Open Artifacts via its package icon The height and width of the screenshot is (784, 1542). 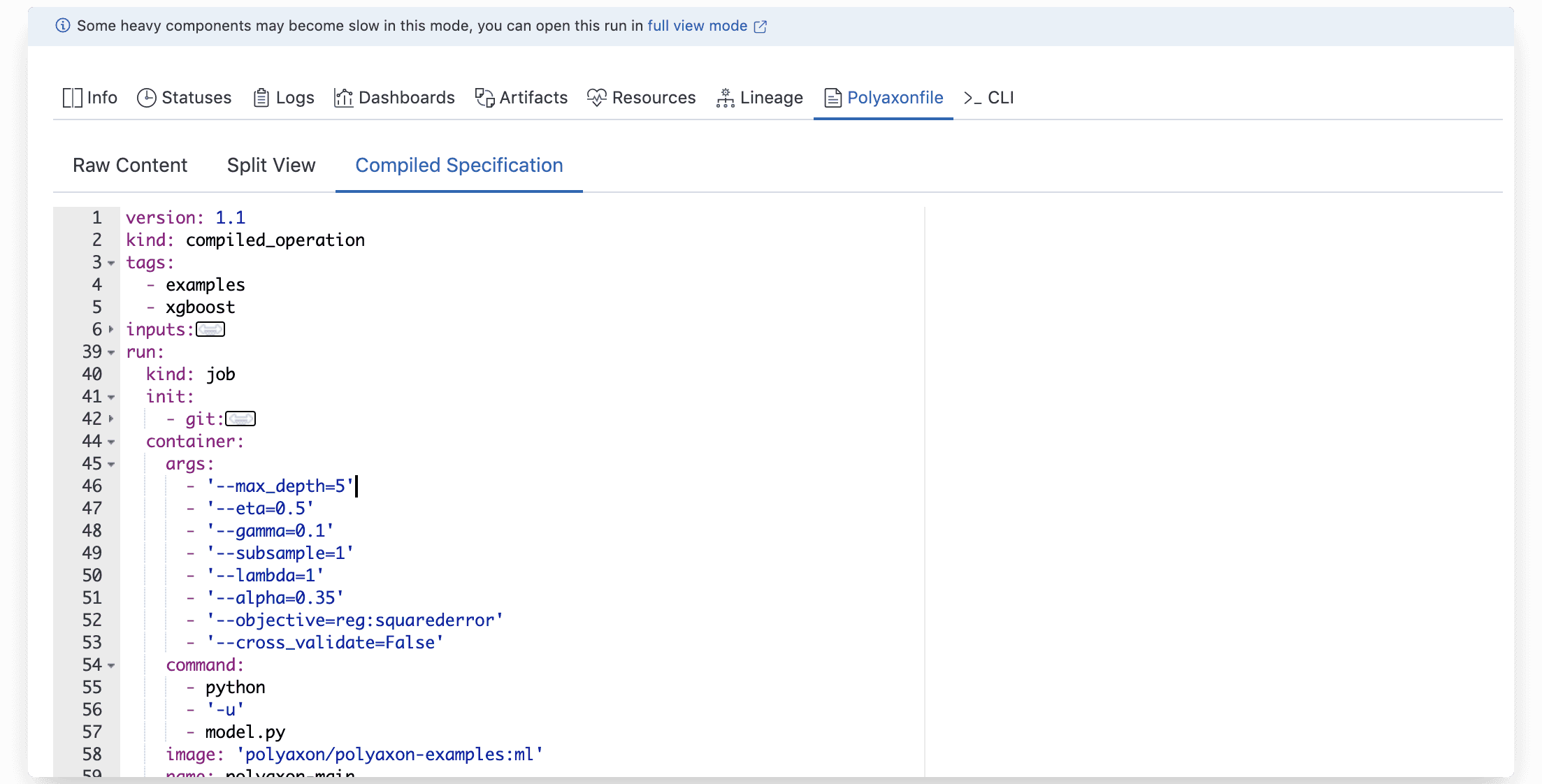[484, 99]
